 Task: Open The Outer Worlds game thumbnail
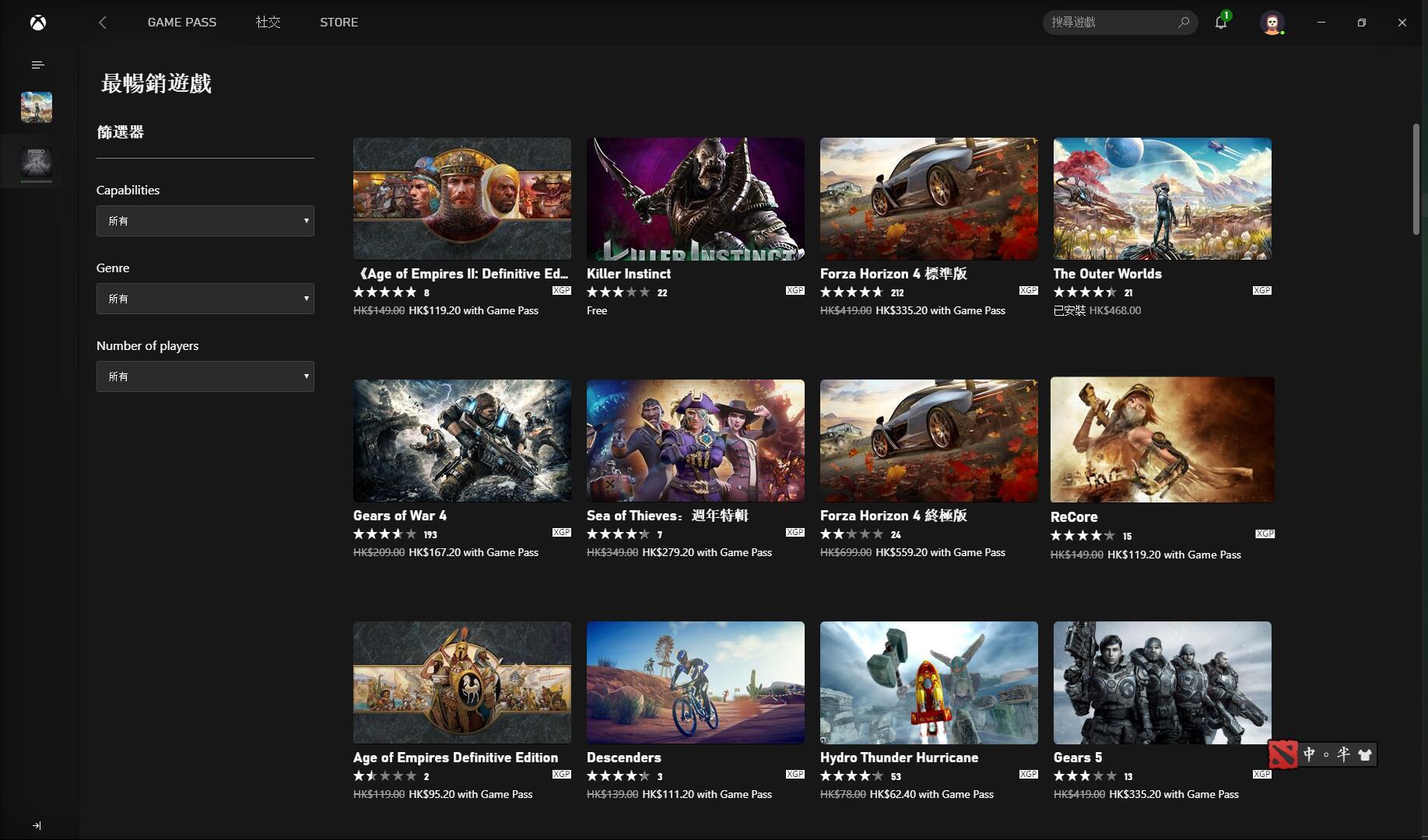tap(1163, 199)
